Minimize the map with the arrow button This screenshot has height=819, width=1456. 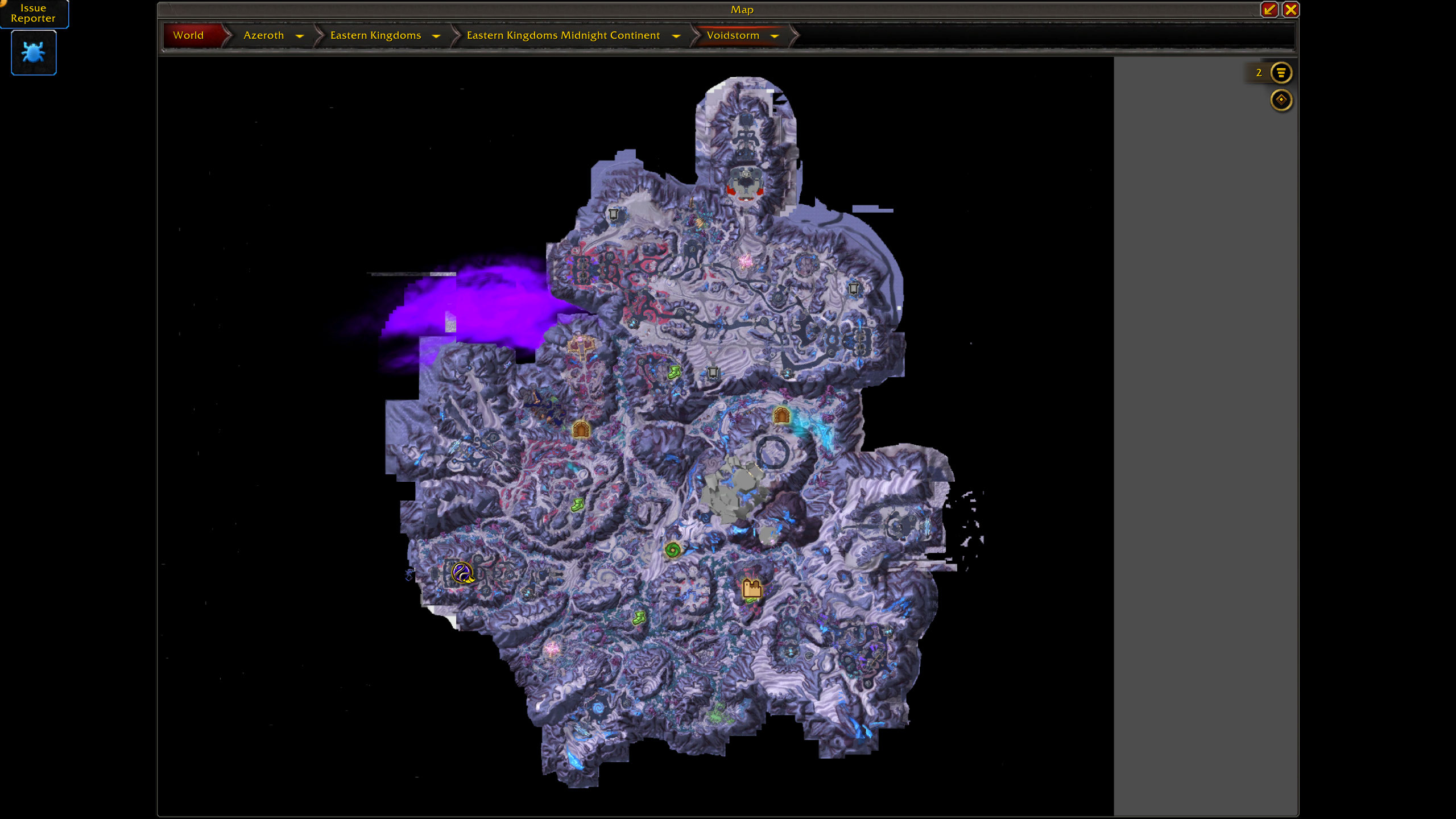[1269, 10]
